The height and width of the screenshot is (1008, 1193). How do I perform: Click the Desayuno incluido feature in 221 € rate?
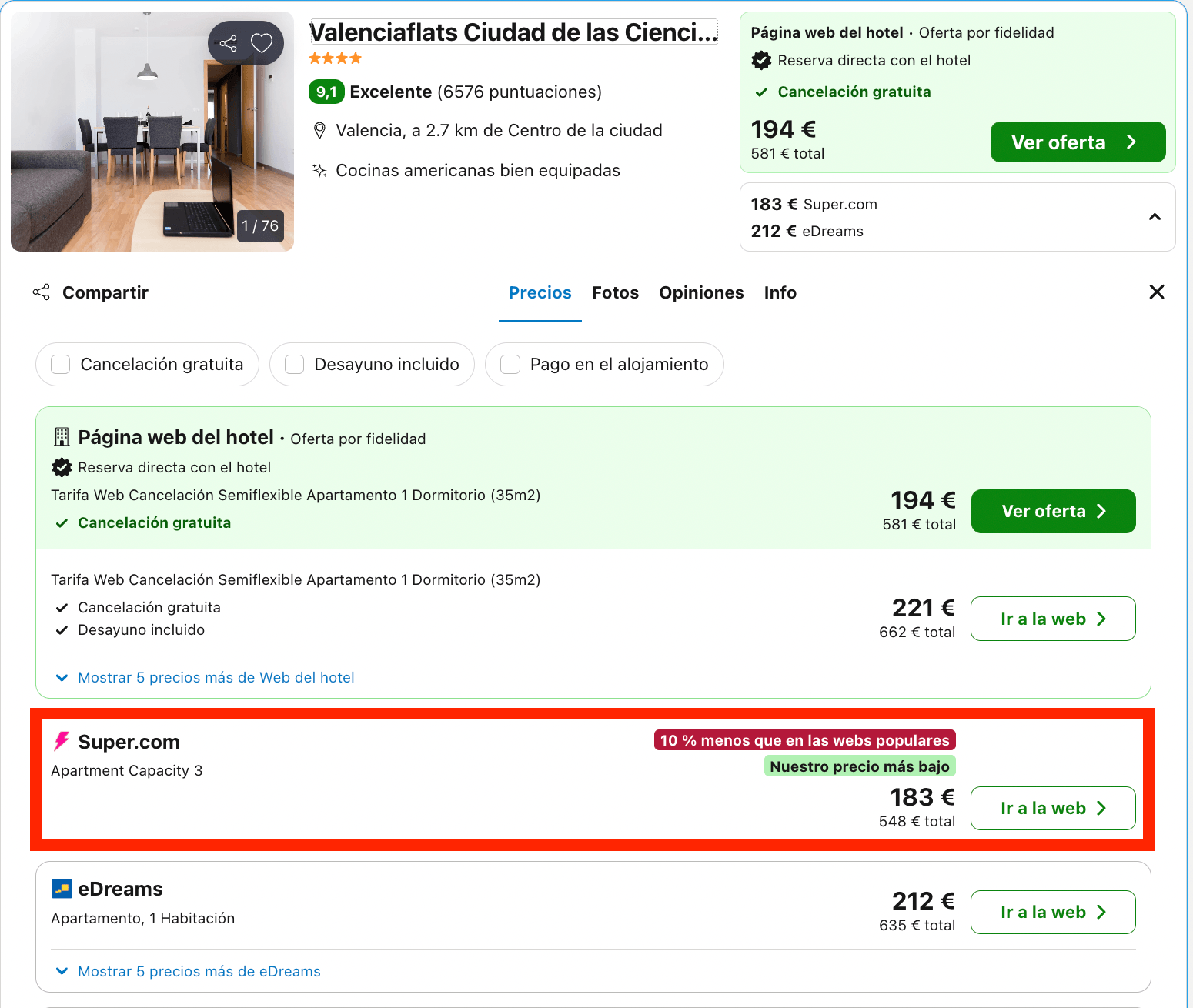click(142, 630)
